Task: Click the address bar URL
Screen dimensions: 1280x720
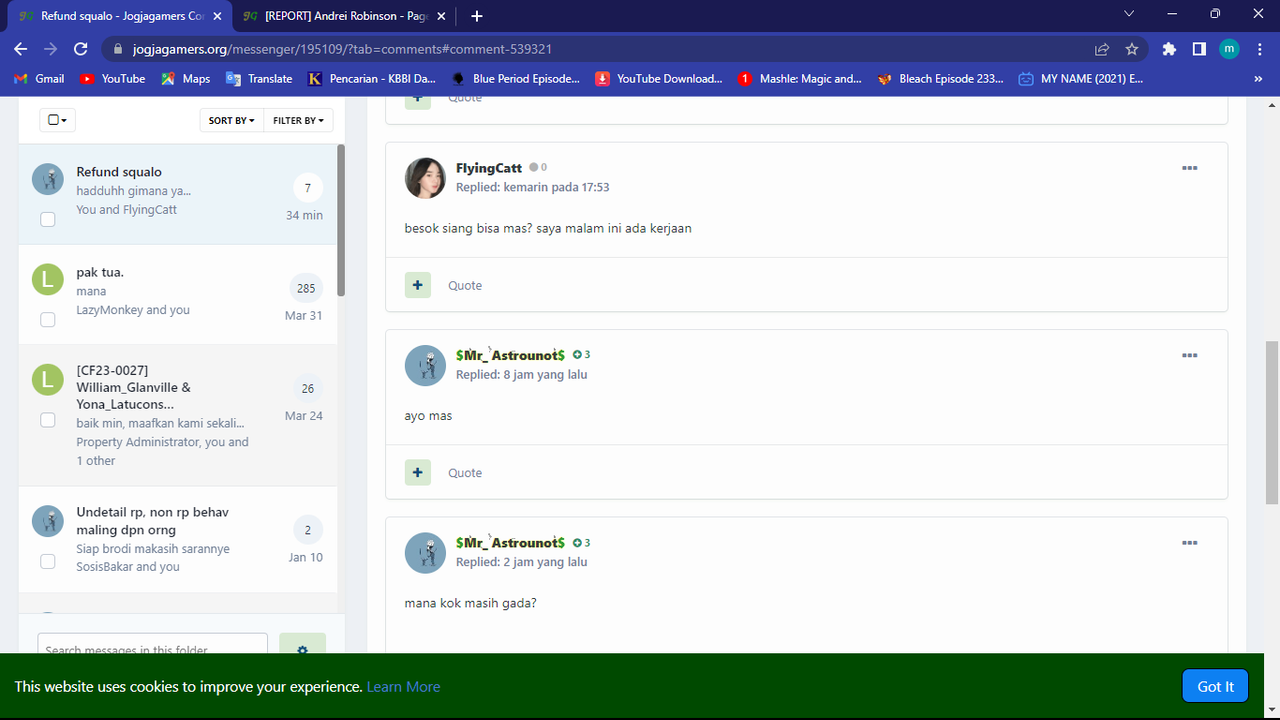Action: coord(342,49)
